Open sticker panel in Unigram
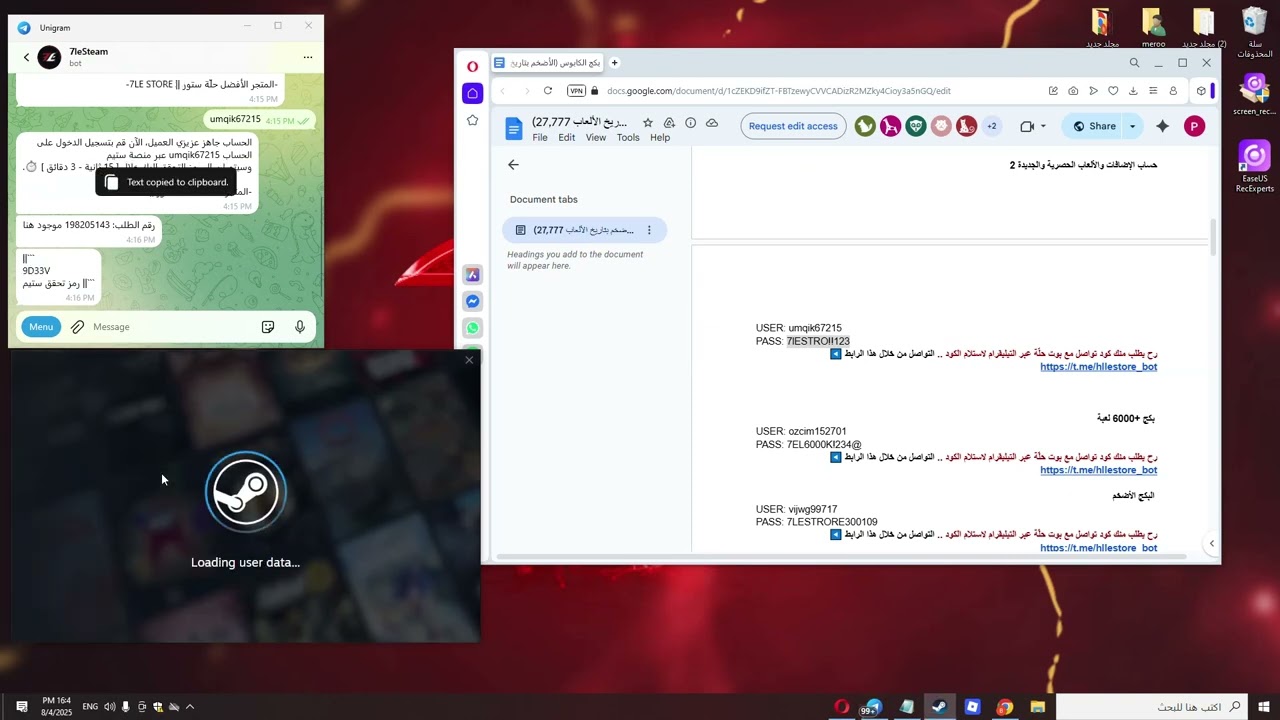The image size is (1280, 720). click(268, 327)
